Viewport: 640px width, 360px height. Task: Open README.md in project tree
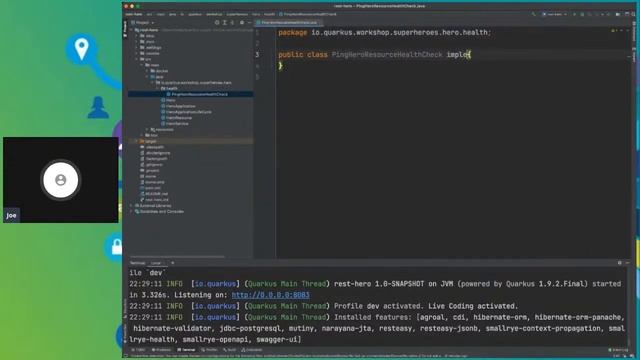click(156, 194)
